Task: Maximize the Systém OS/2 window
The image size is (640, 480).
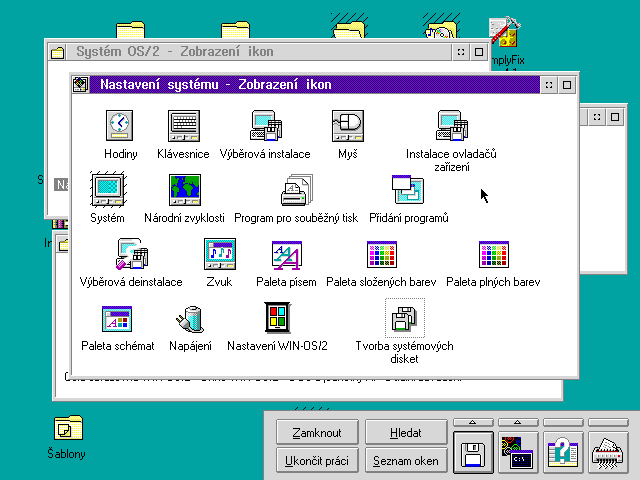Action: tap(479, 52)
